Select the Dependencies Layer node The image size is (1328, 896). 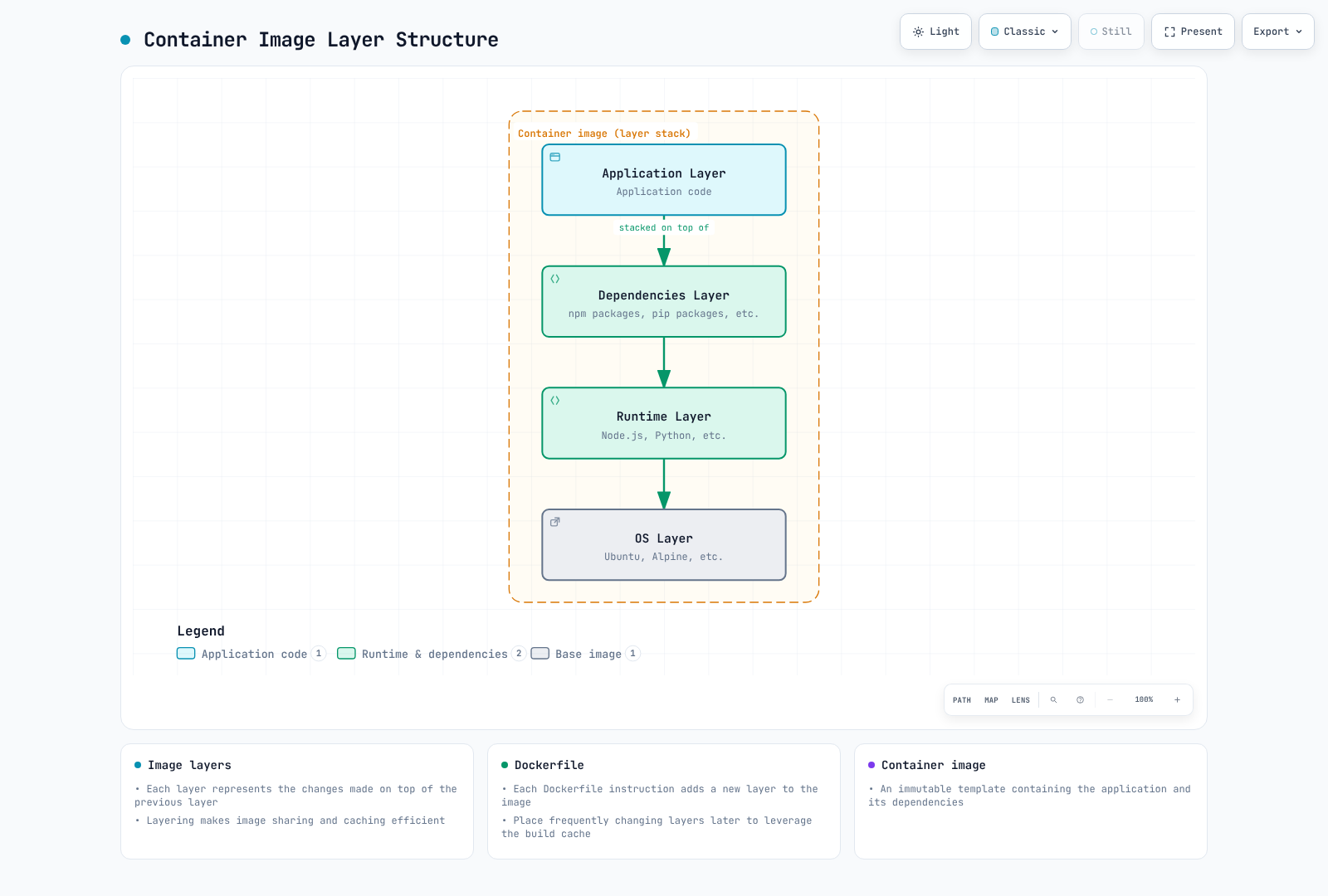pyautogui.click(x=664, y=302)
